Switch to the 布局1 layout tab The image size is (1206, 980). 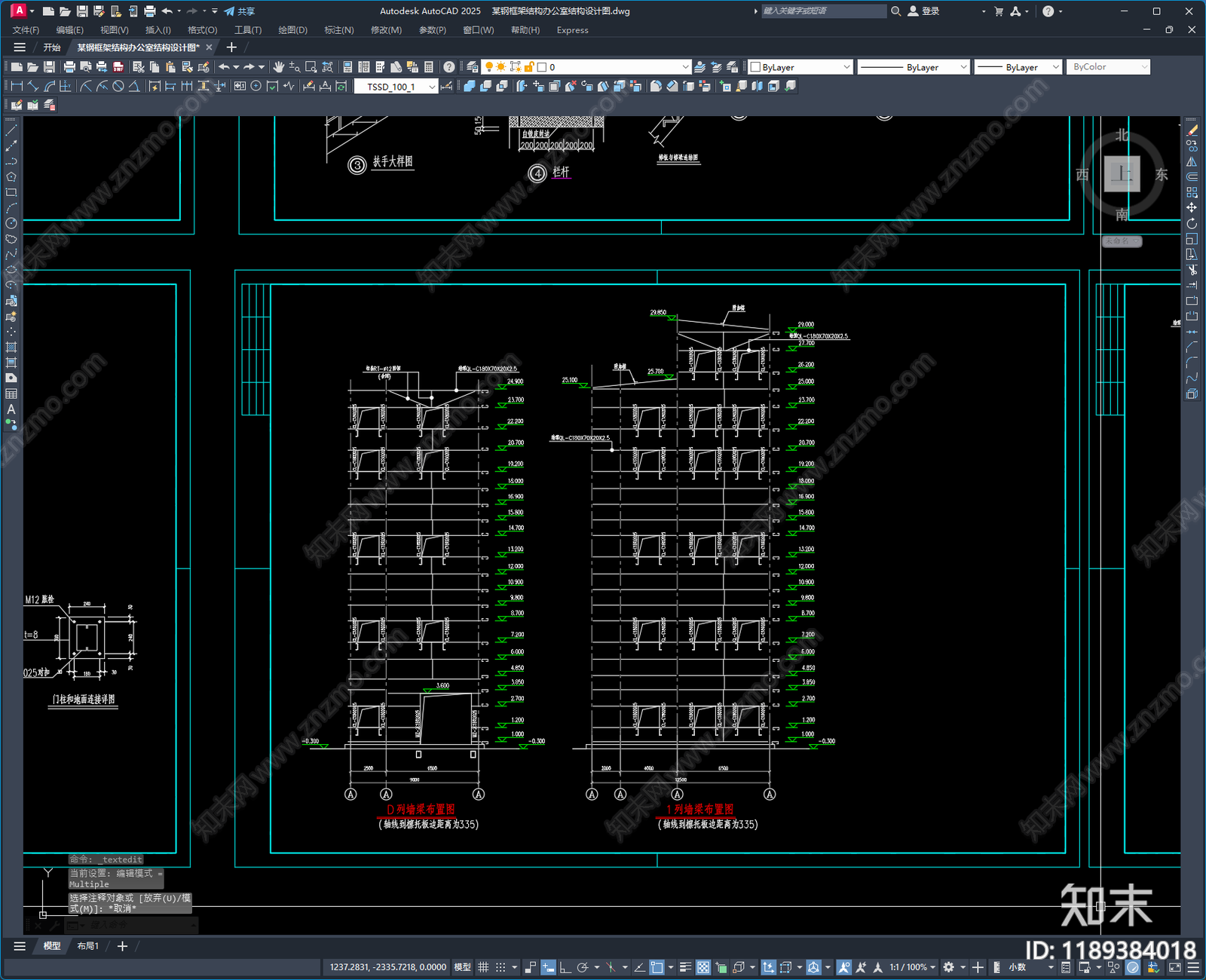click(88, 946)
